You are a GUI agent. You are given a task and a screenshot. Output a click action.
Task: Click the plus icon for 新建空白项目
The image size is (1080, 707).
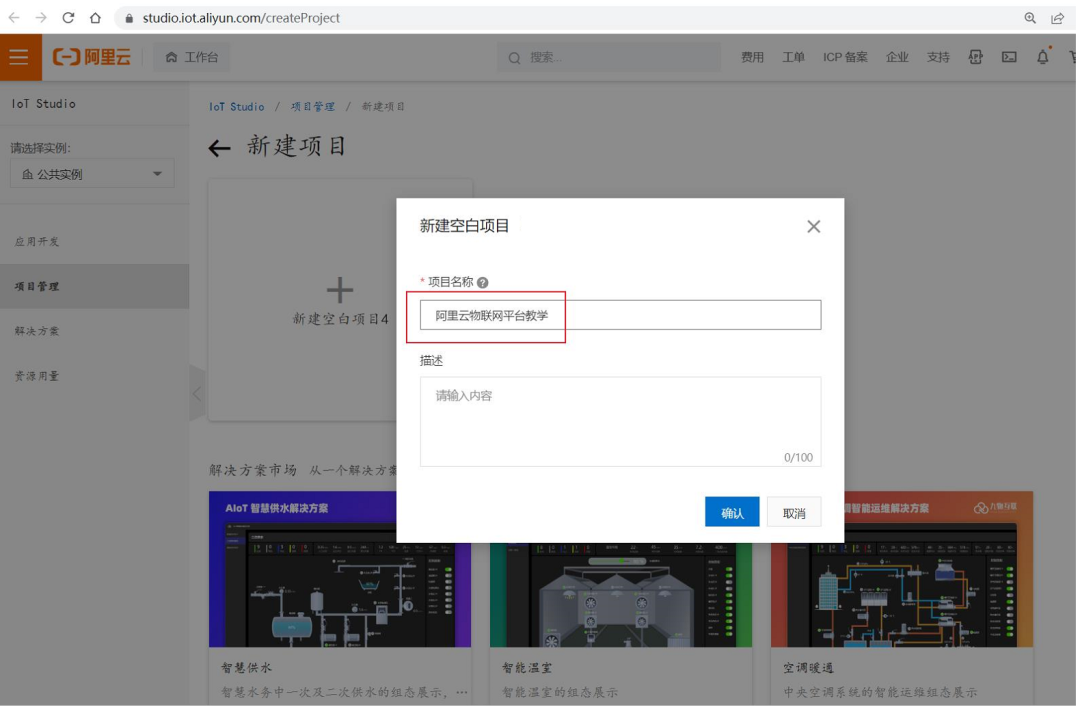click(x=340, y=290)
